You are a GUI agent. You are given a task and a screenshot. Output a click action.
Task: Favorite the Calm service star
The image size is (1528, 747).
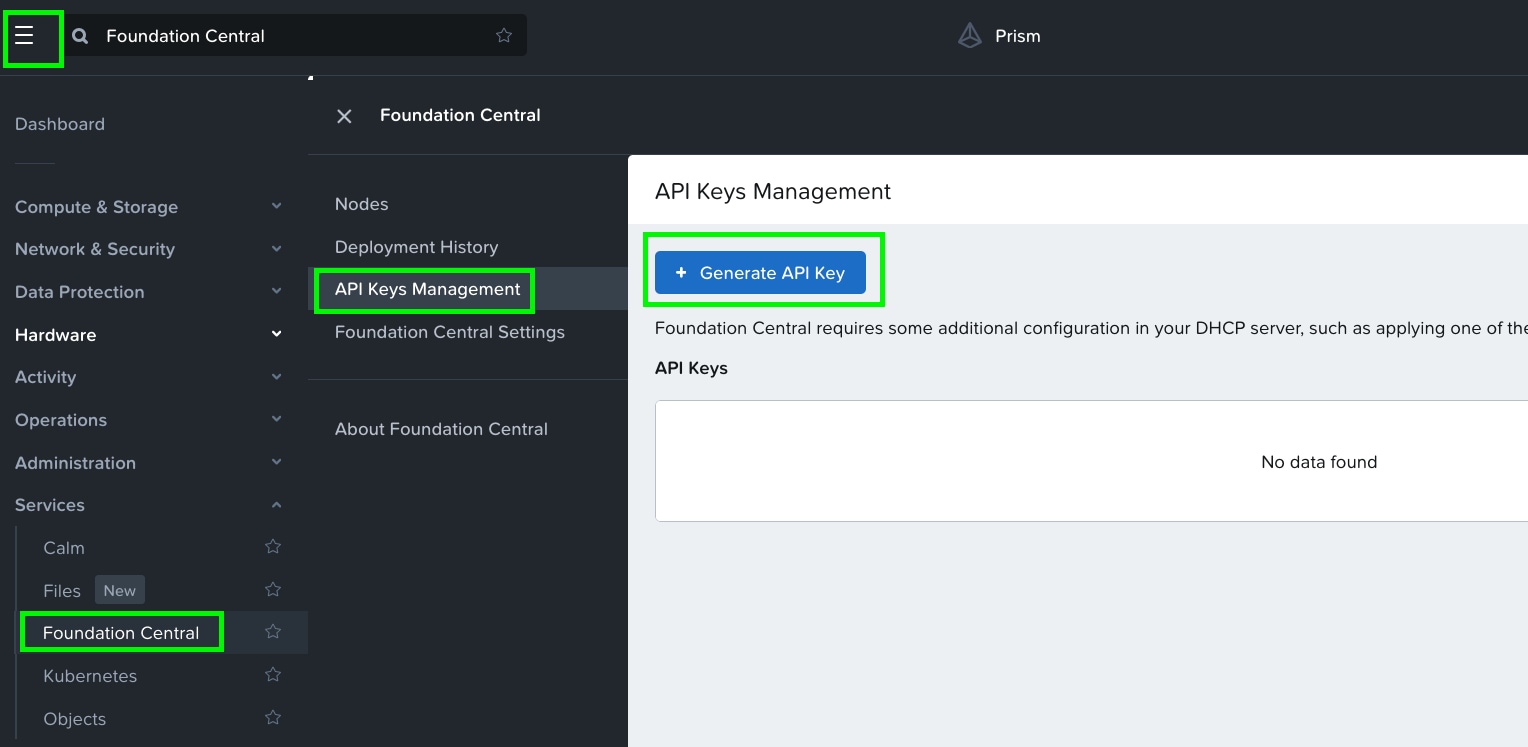pos(272,547)
